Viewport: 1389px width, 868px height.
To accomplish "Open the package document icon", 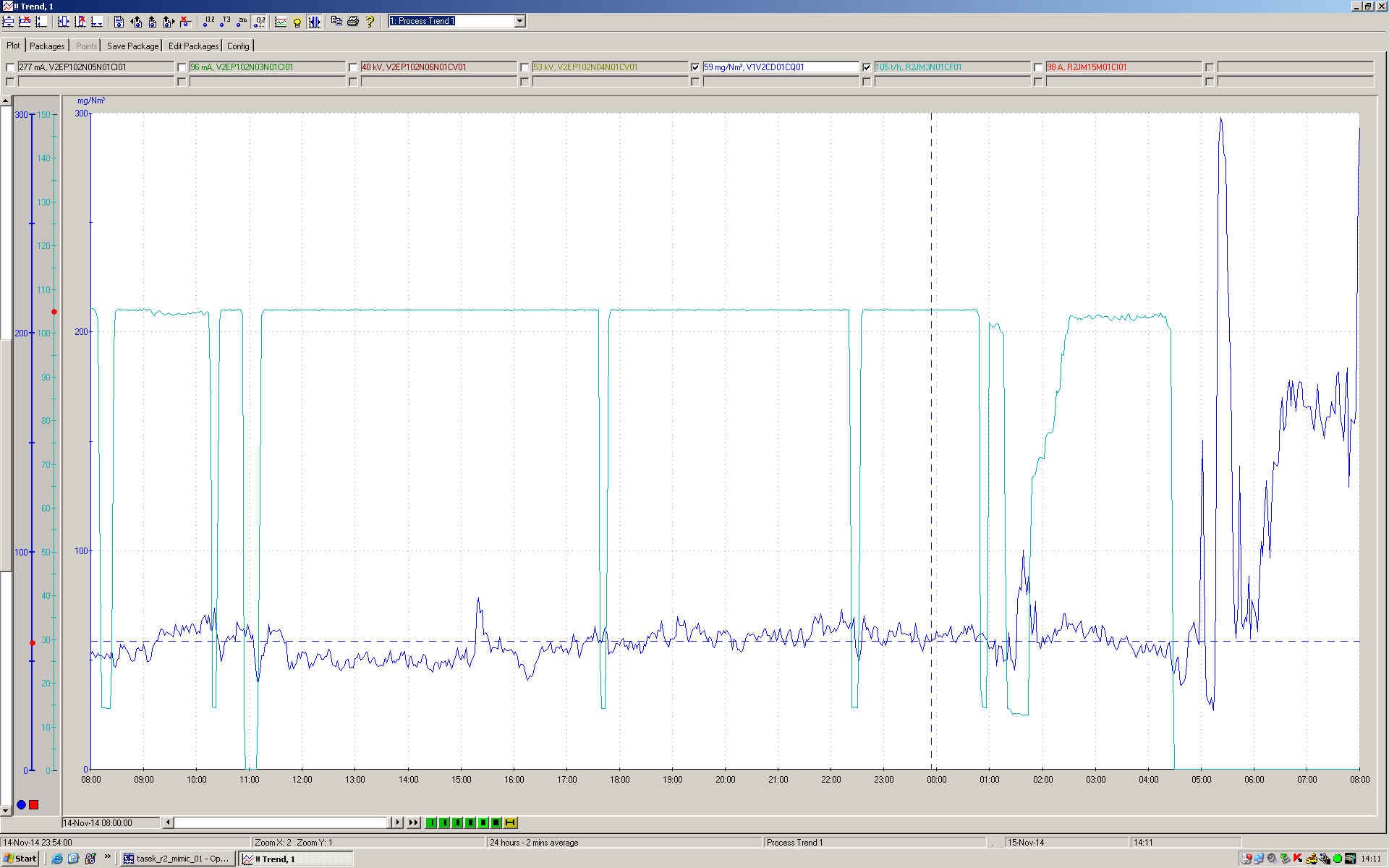I will [x=119, y=22].
